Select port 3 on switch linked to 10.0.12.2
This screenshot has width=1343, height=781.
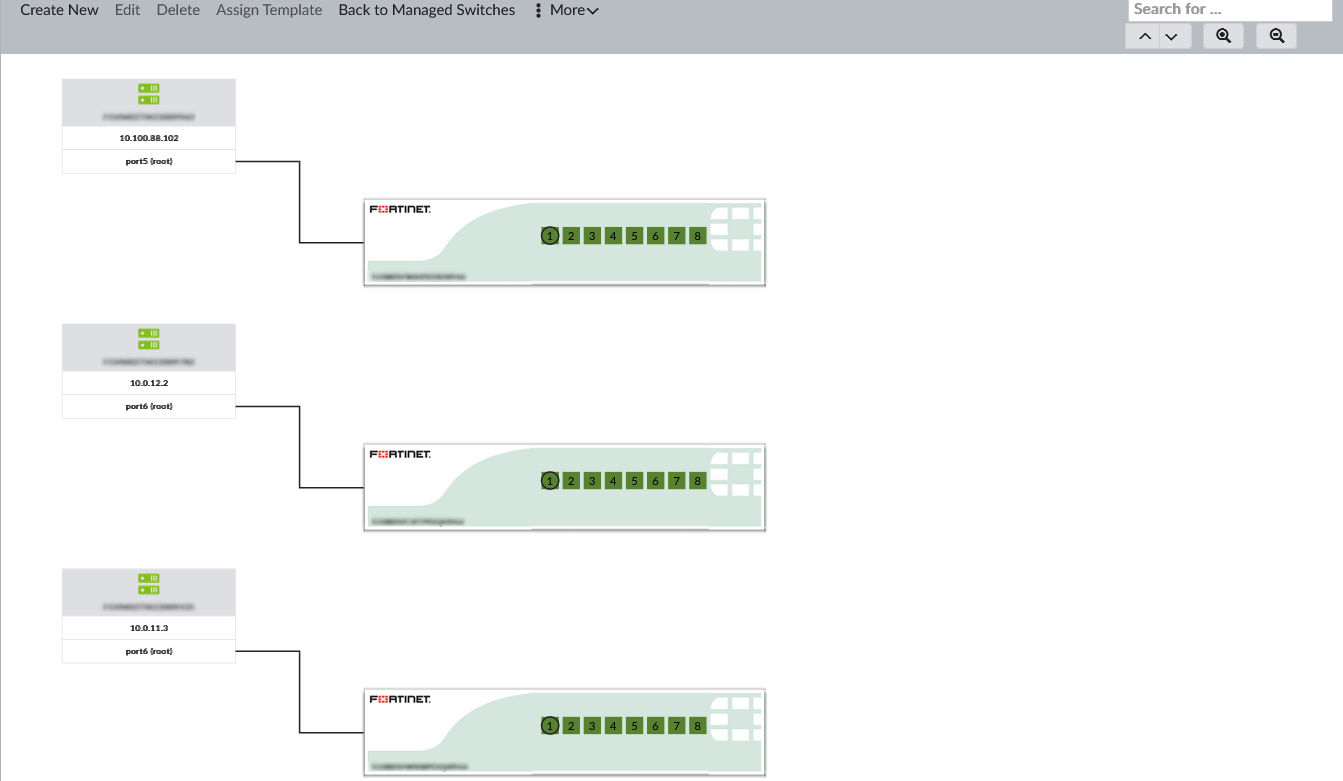click(592, 481)
